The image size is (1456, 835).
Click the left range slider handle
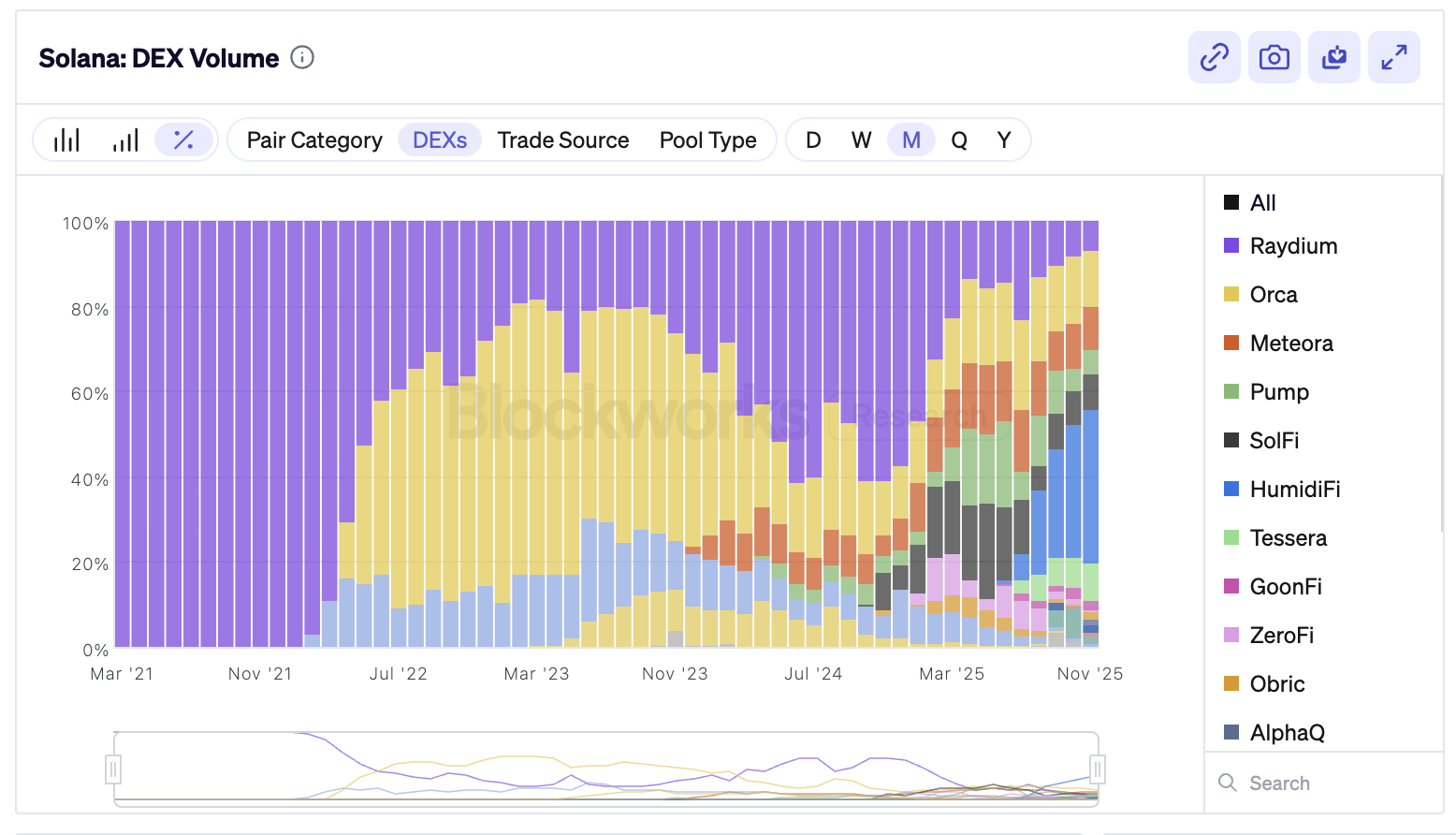coord(113,769)
